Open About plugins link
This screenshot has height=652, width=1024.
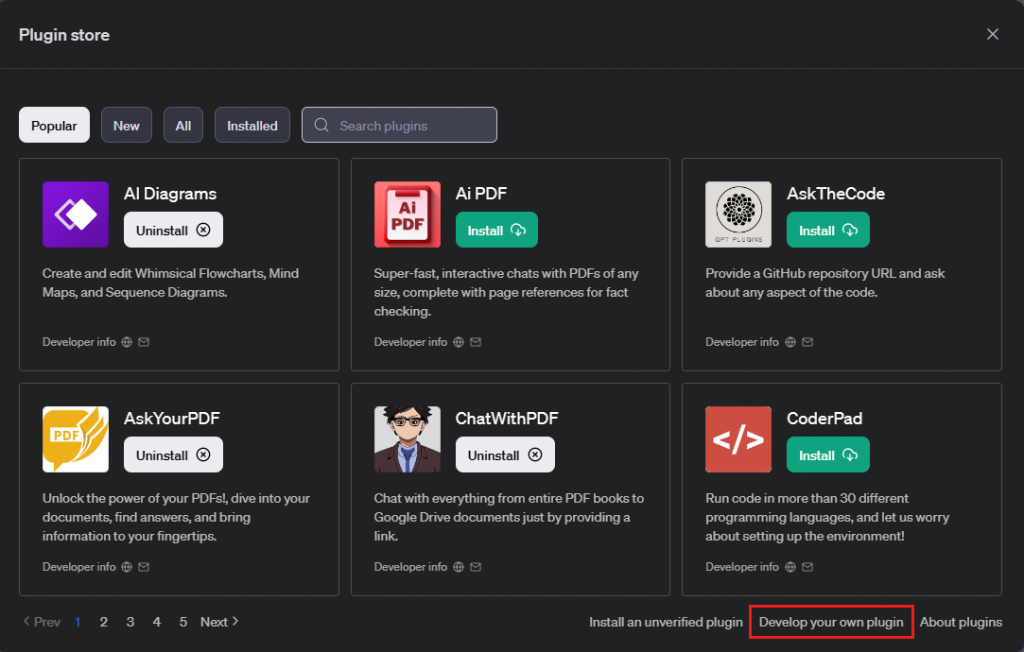click(x=961, y=622)
